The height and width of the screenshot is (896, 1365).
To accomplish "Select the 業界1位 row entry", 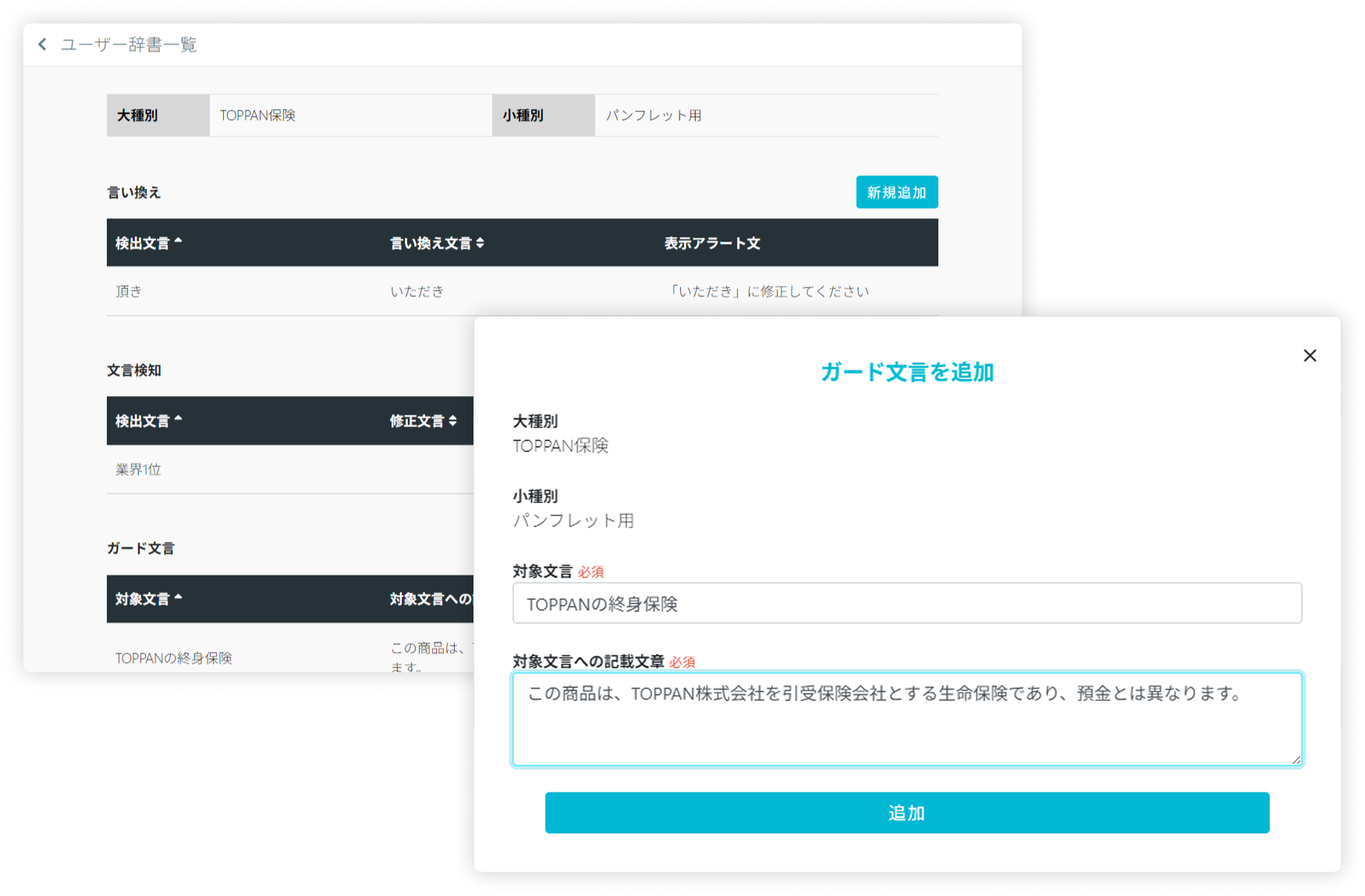I will pyautogui.click(x=138, y=469).
